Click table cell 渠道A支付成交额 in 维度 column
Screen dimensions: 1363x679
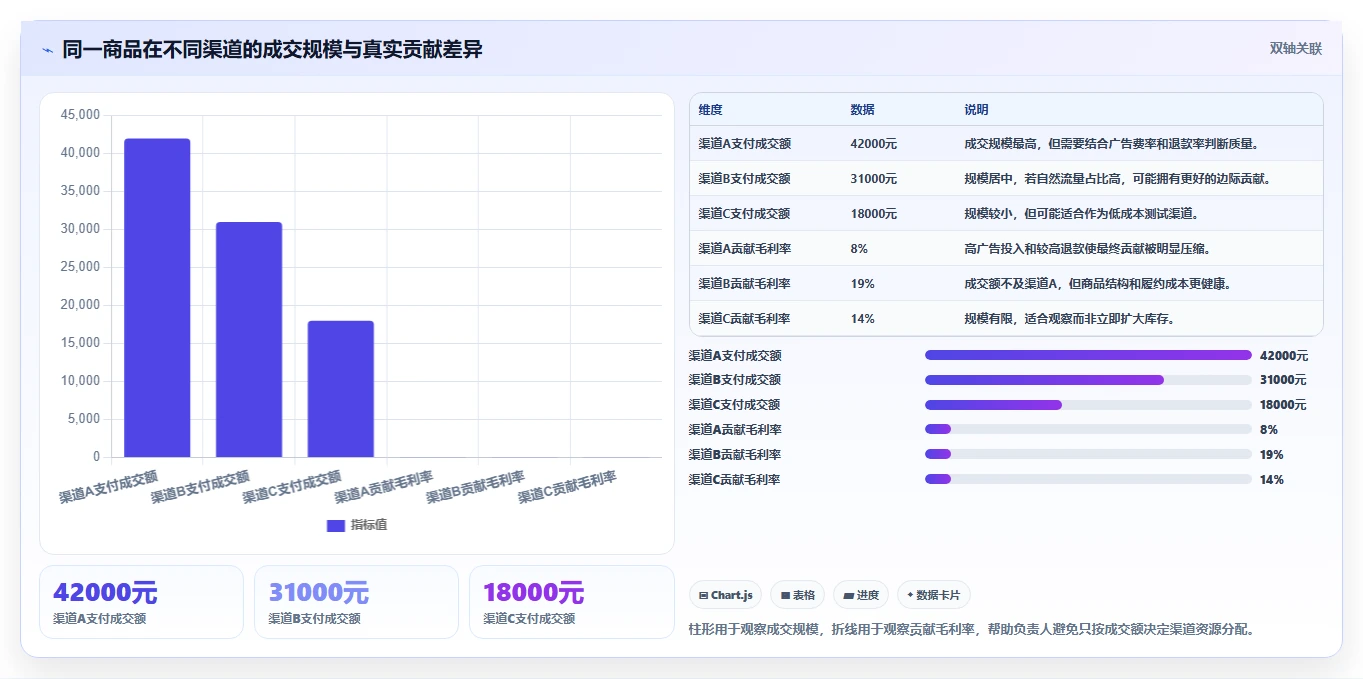[744, 144]
